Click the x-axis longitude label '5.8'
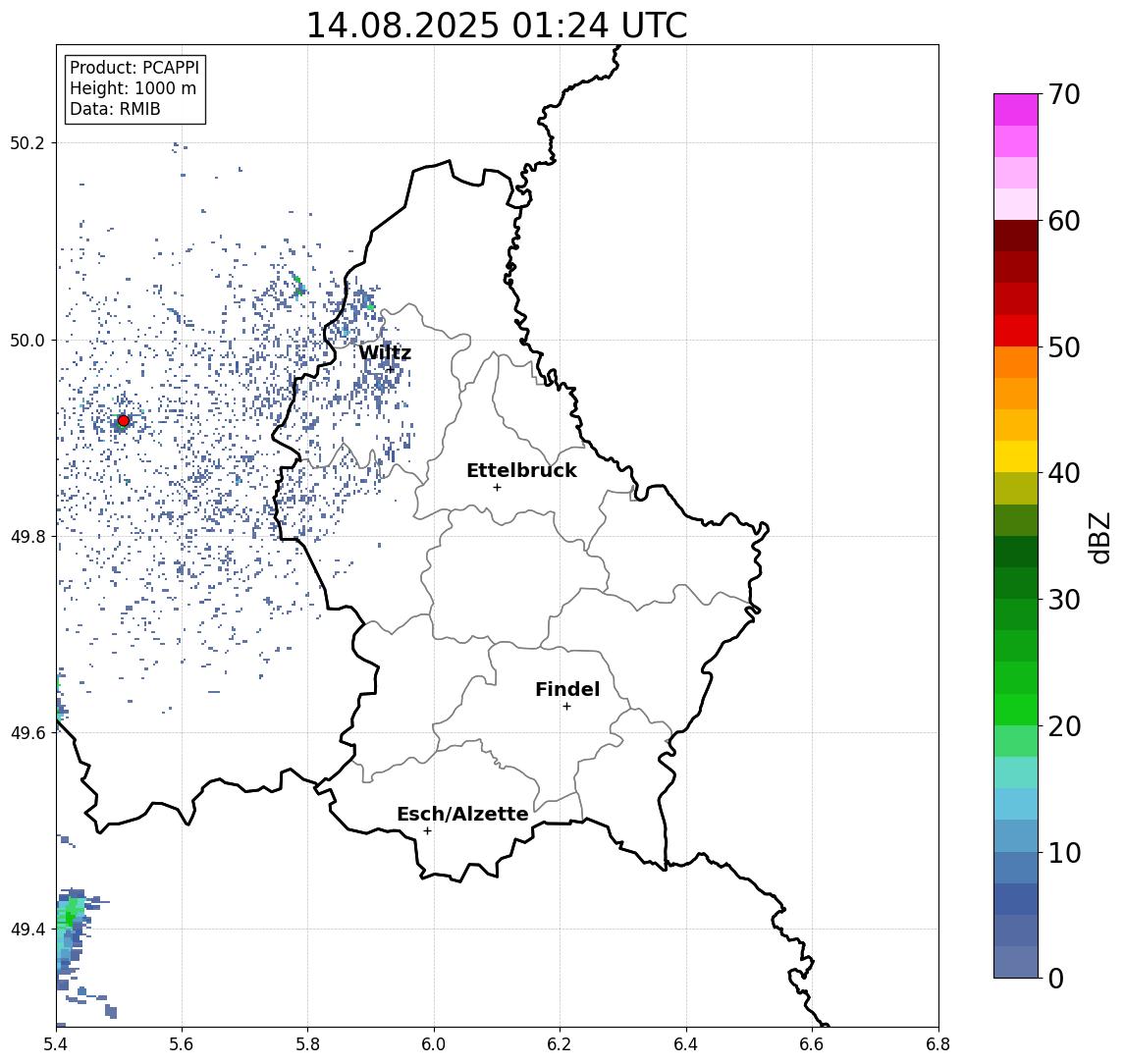 (308, 1044)
